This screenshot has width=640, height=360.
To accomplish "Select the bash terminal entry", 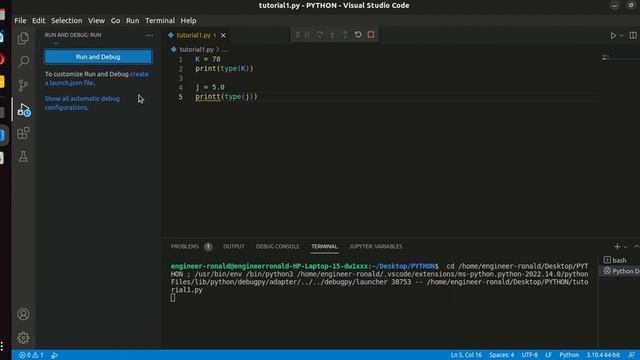I will tap(620, 260).
